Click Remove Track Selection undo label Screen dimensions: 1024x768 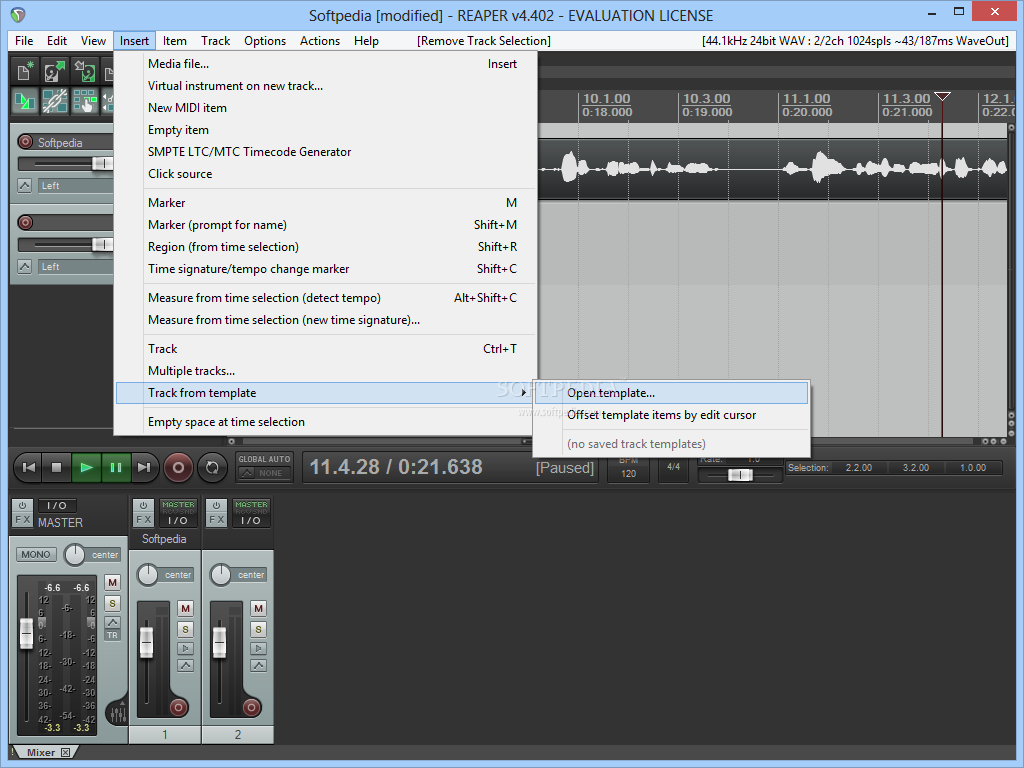[484, 40]
